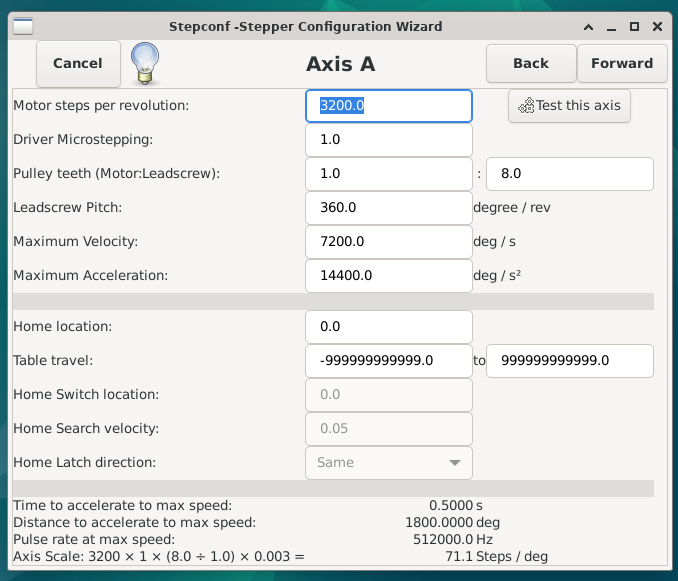Image resolution: width=678 pixels, height=581 pixels.
Task: Click the '512000.0 Hz' pulse rate value
Action: (453, 540)
